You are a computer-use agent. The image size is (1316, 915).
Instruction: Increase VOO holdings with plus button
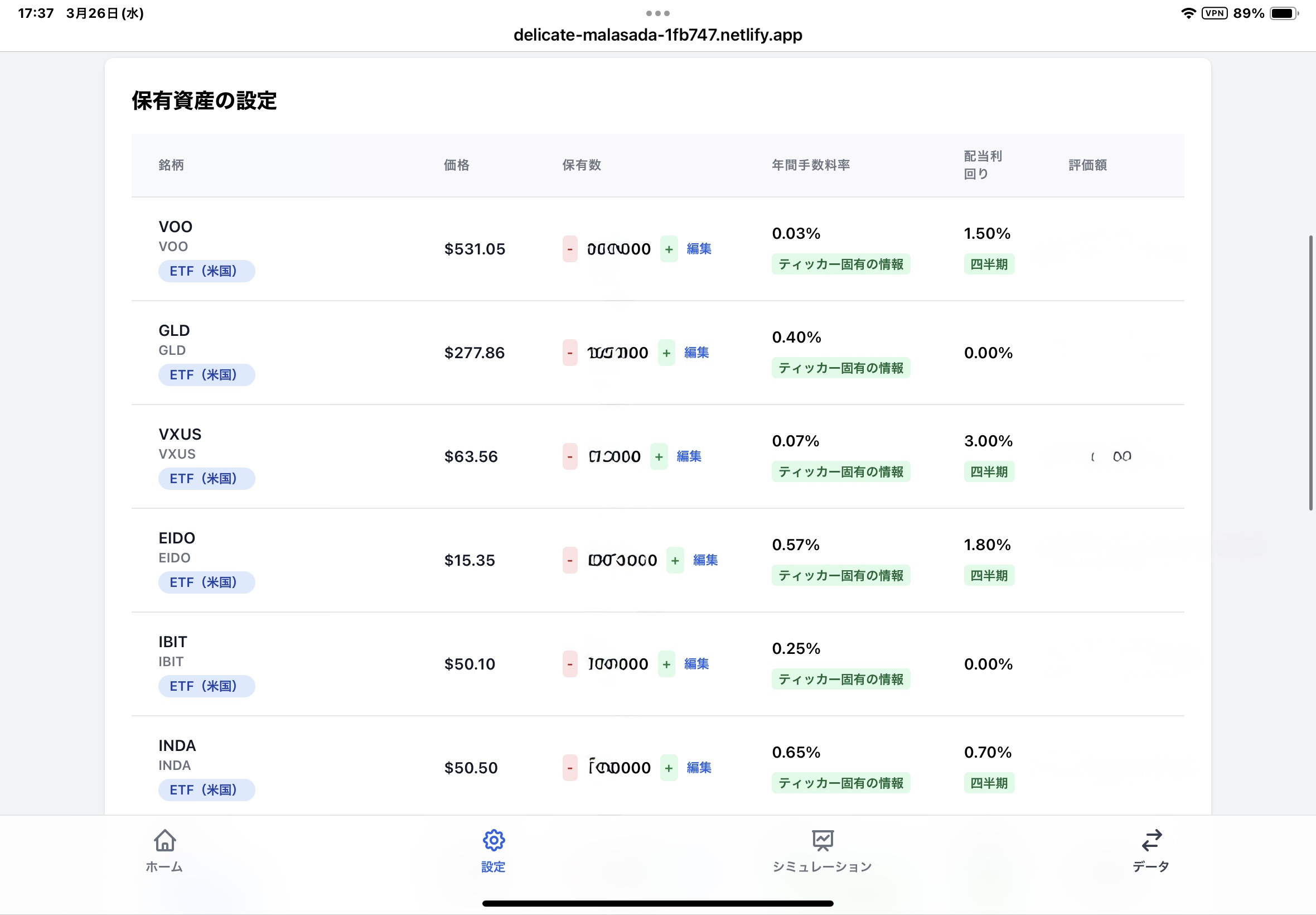point(669,249)
